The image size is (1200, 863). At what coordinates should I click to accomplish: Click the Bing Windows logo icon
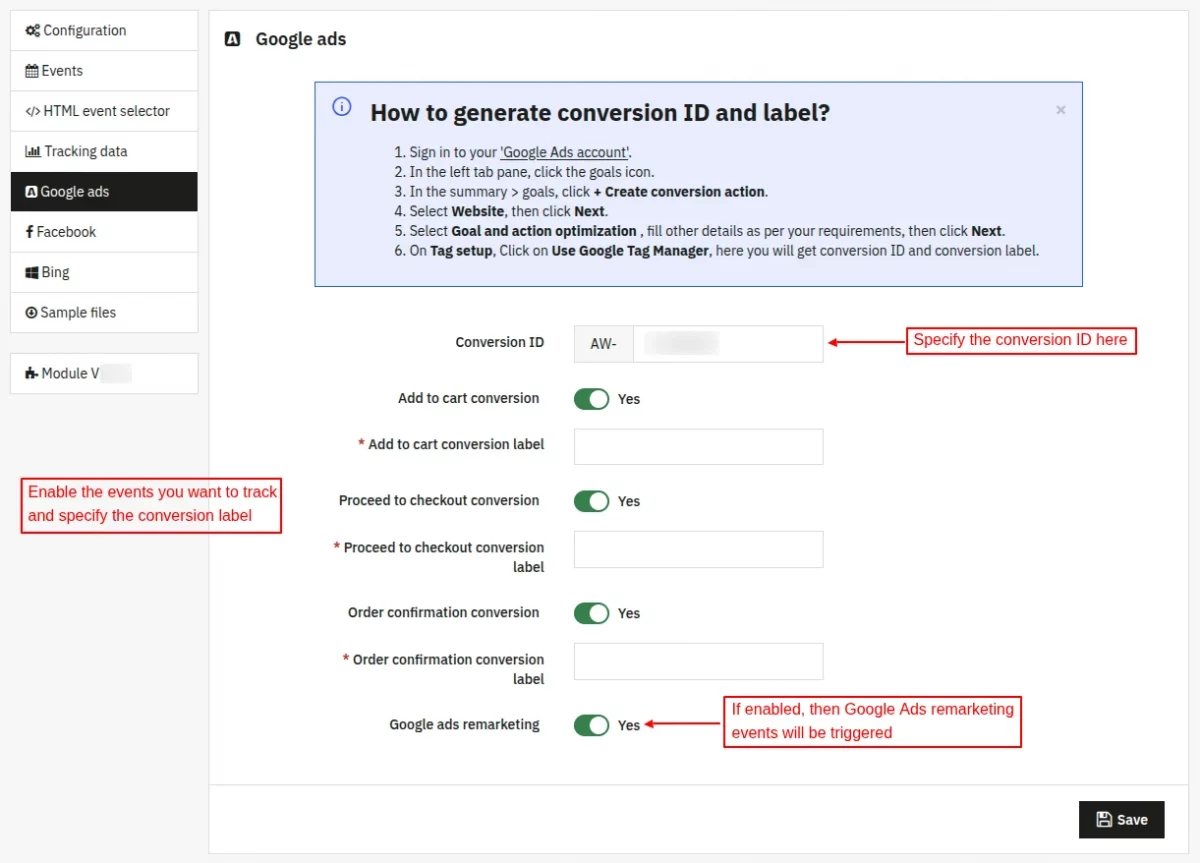coord(32,273)
